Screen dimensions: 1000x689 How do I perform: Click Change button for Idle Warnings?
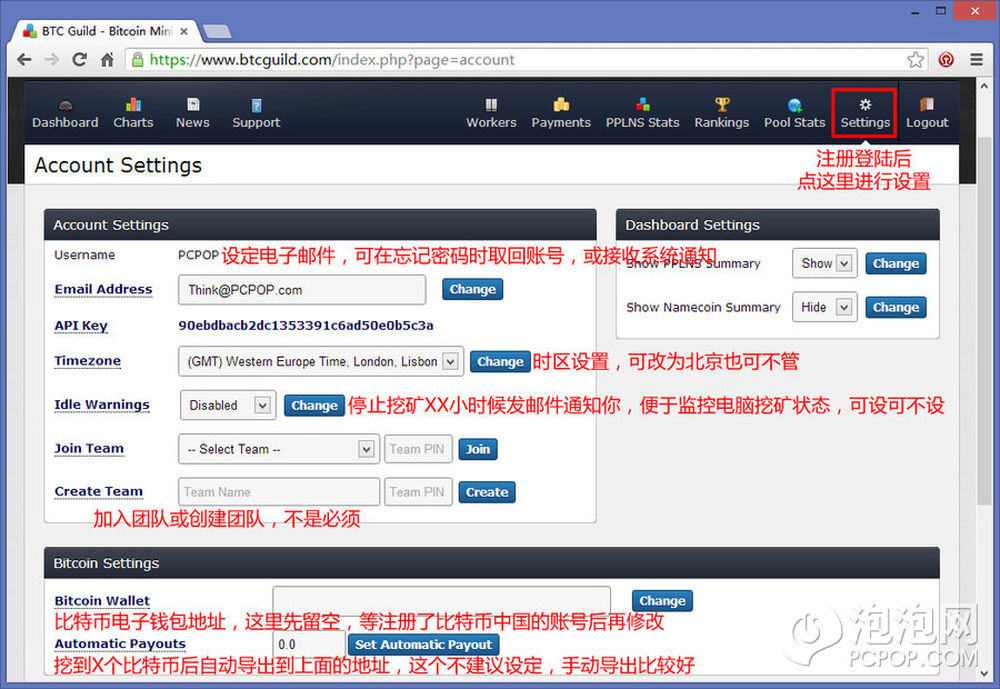314,405
